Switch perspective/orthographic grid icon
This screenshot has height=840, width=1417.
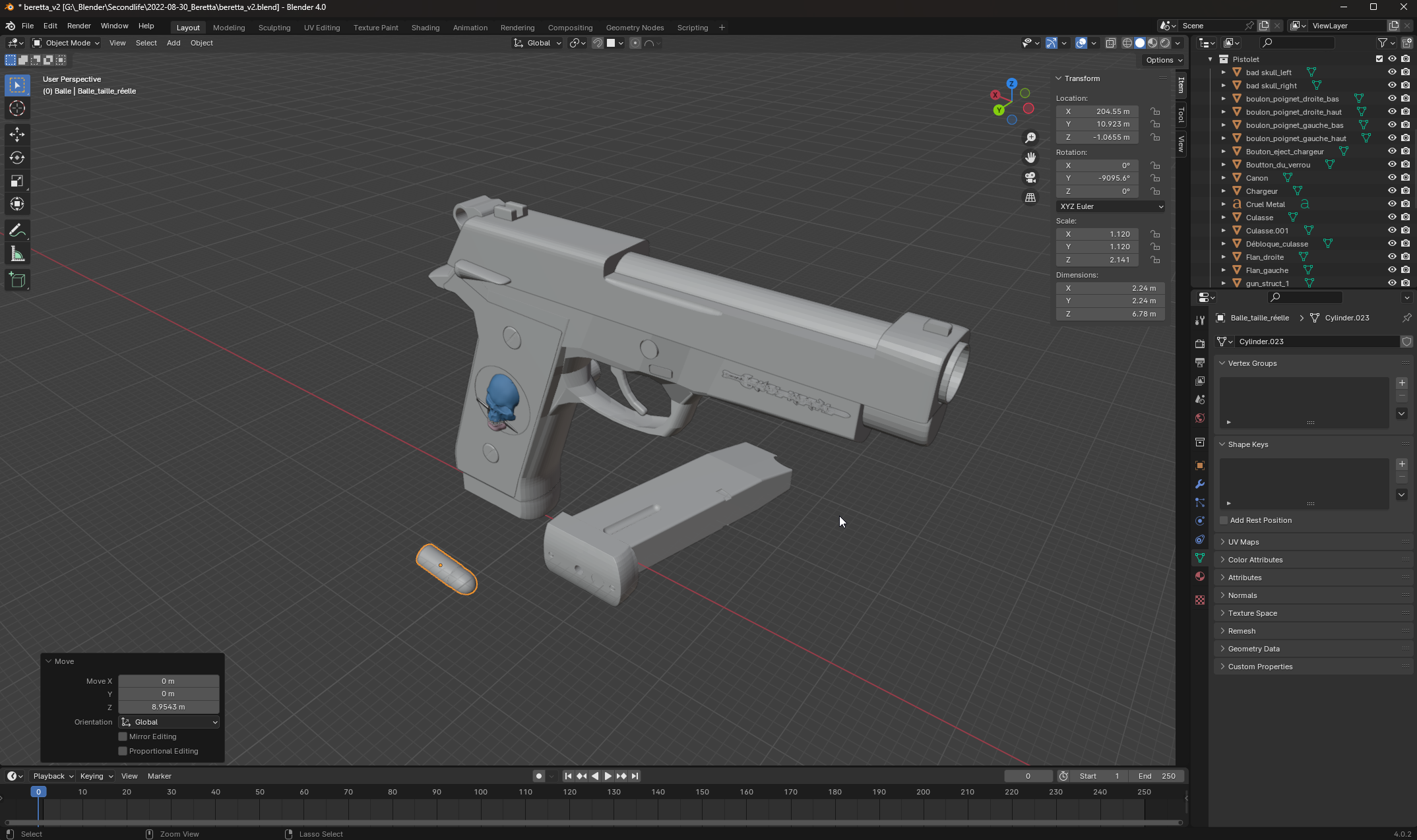1030,197
